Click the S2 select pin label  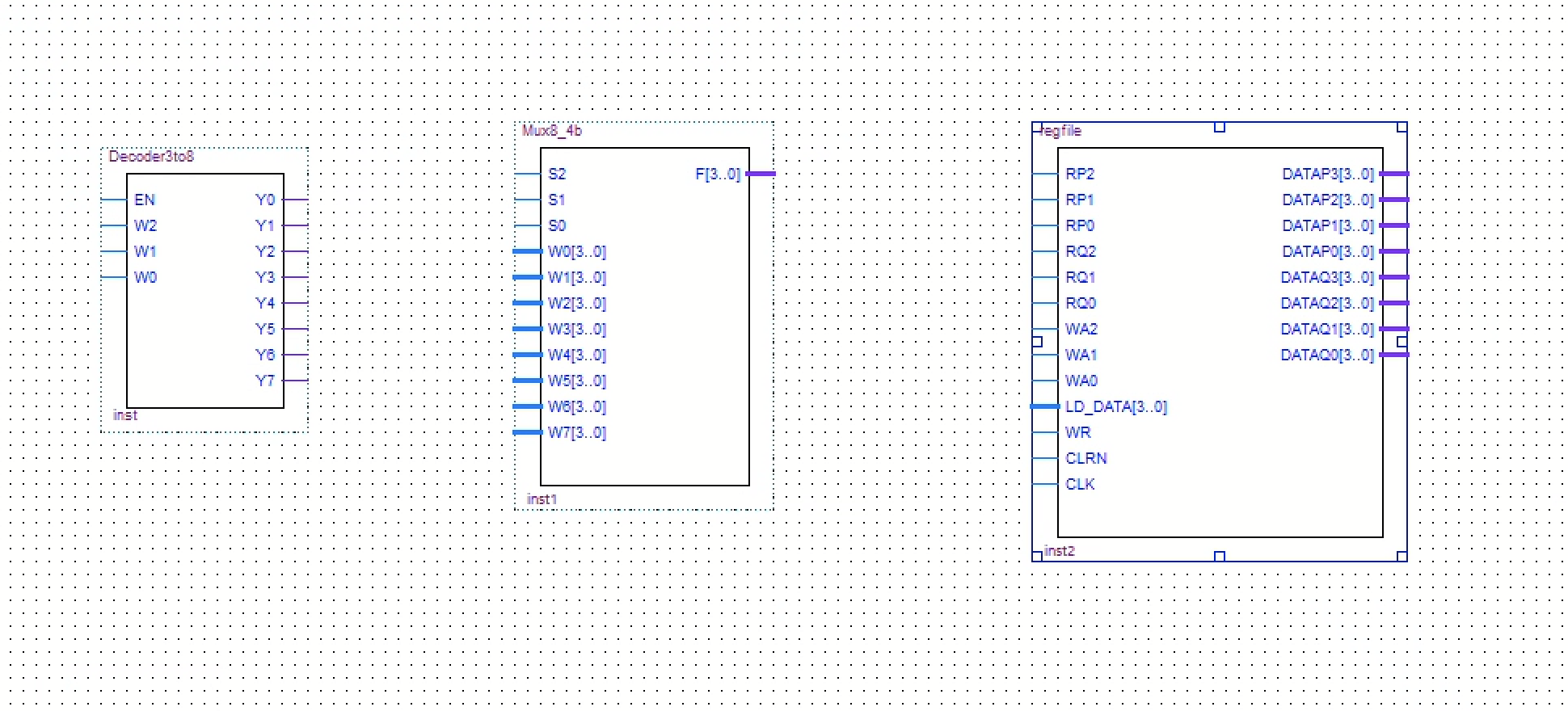557,174
